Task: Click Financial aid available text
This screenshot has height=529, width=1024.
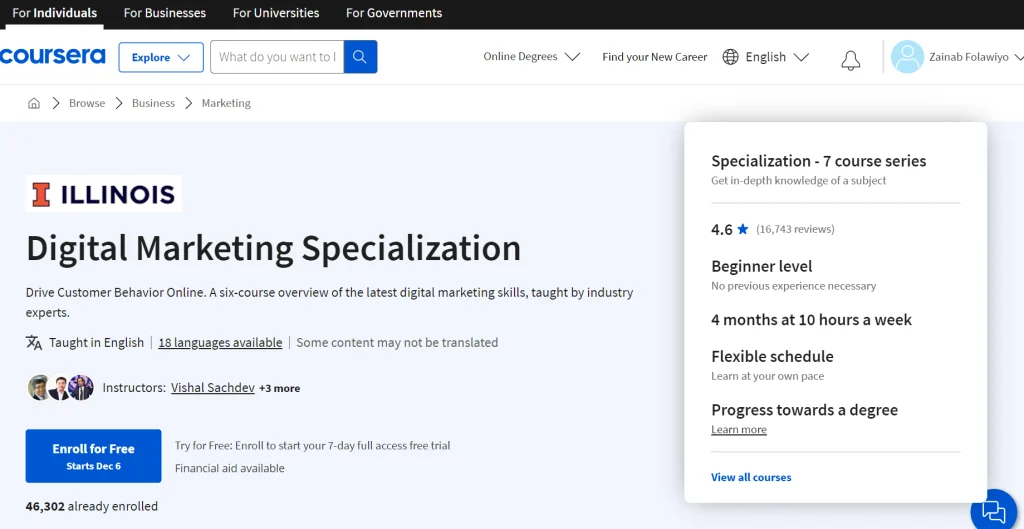Action: [230, 468]
